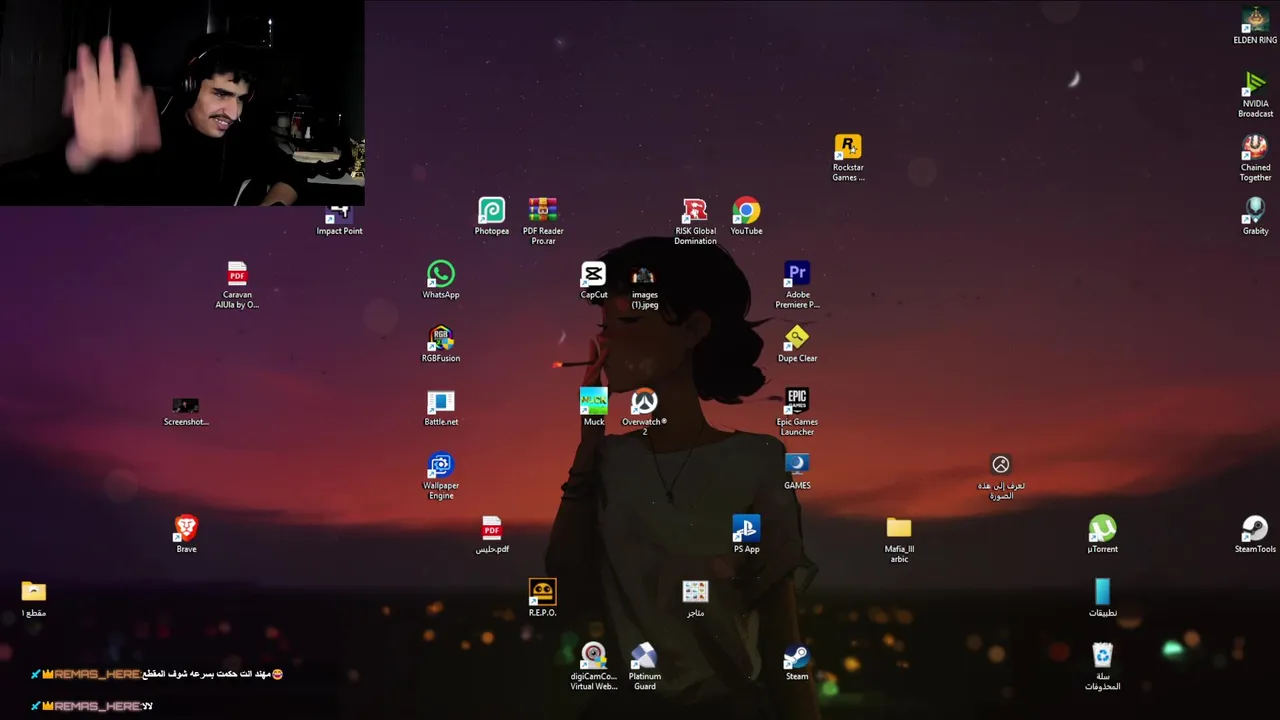Launch µTorrent from the desktop
The width and height of the screenshot is (1280, 720).
click(x=1102, y=534)
